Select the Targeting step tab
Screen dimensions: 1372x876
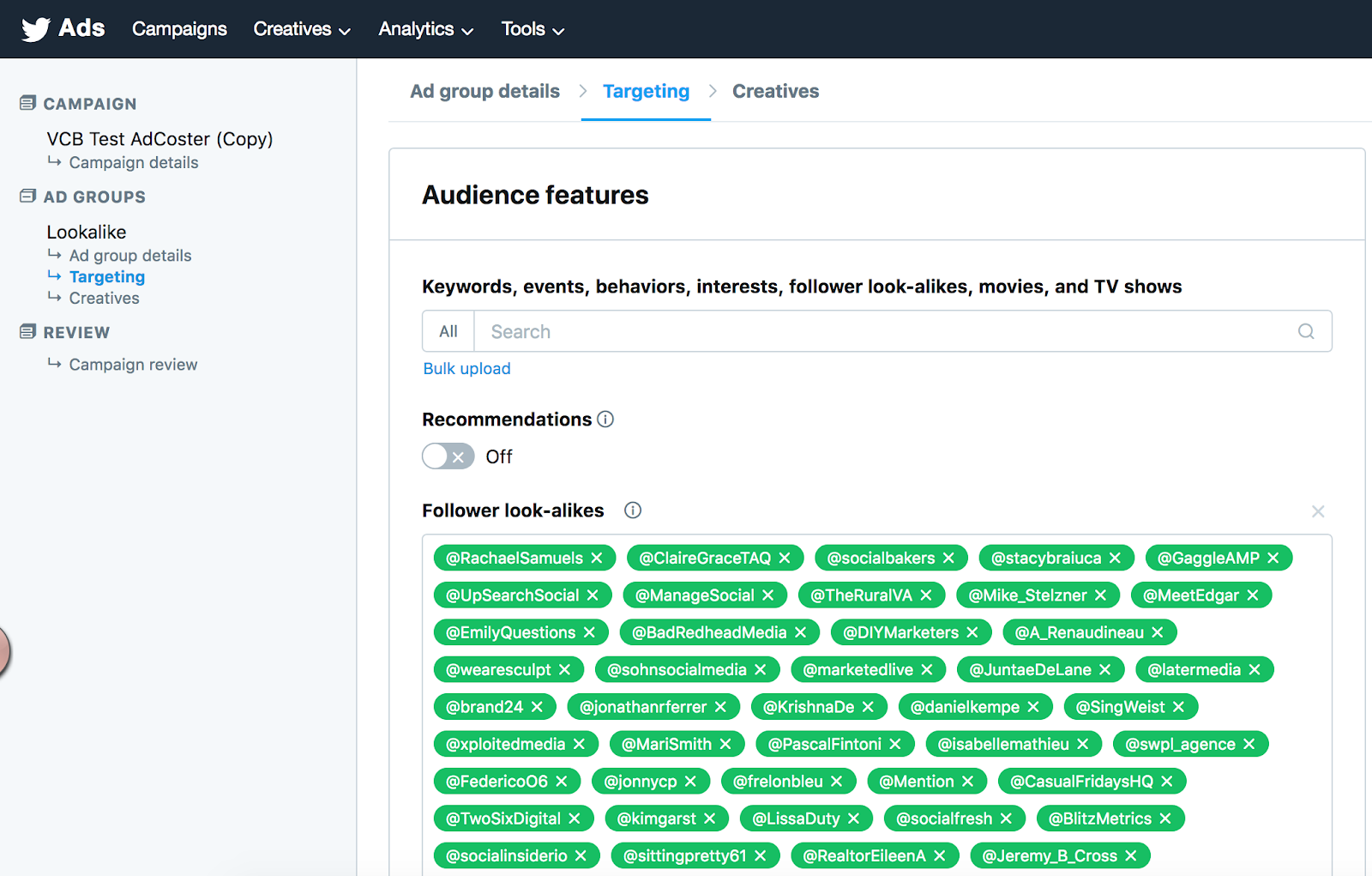(646, 91)
